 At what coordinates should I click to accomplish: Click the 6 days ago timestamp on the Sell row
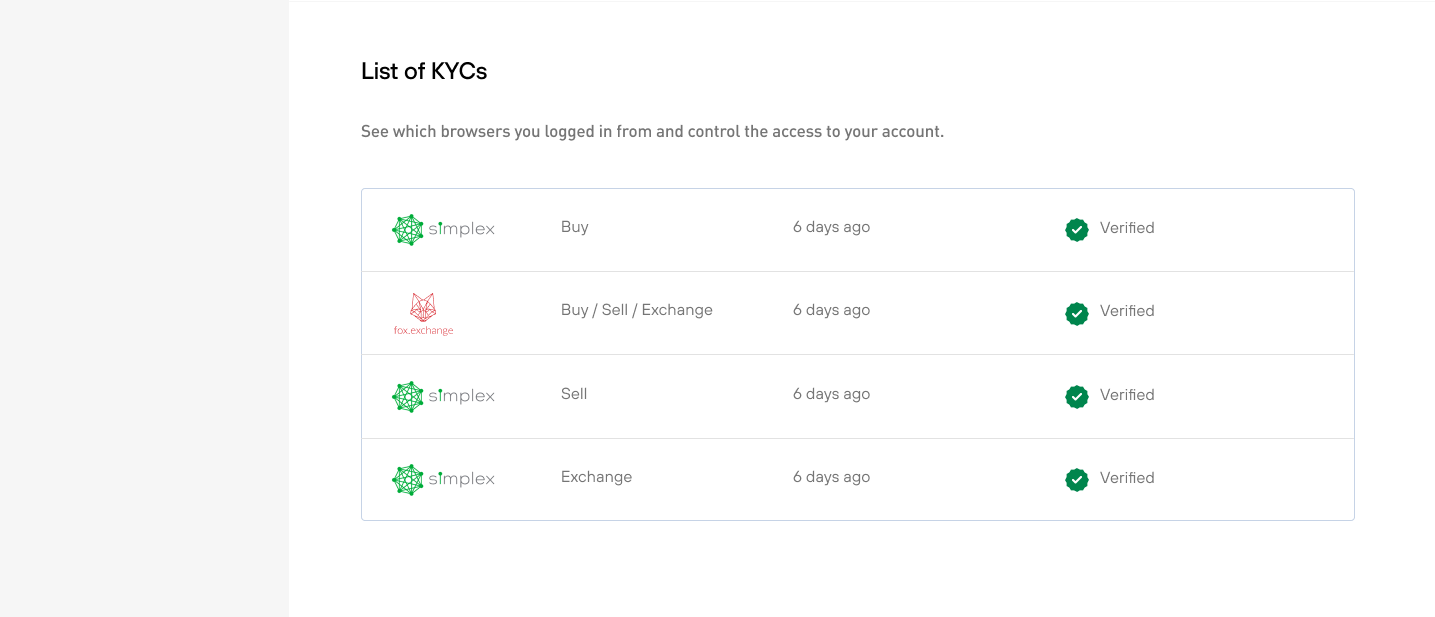point(831,393)
